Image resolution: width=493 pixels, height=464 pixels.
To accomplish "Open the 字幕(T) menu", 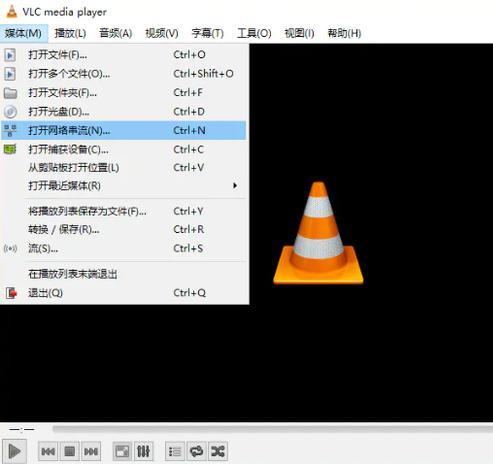I will click(x=207, y=33).
